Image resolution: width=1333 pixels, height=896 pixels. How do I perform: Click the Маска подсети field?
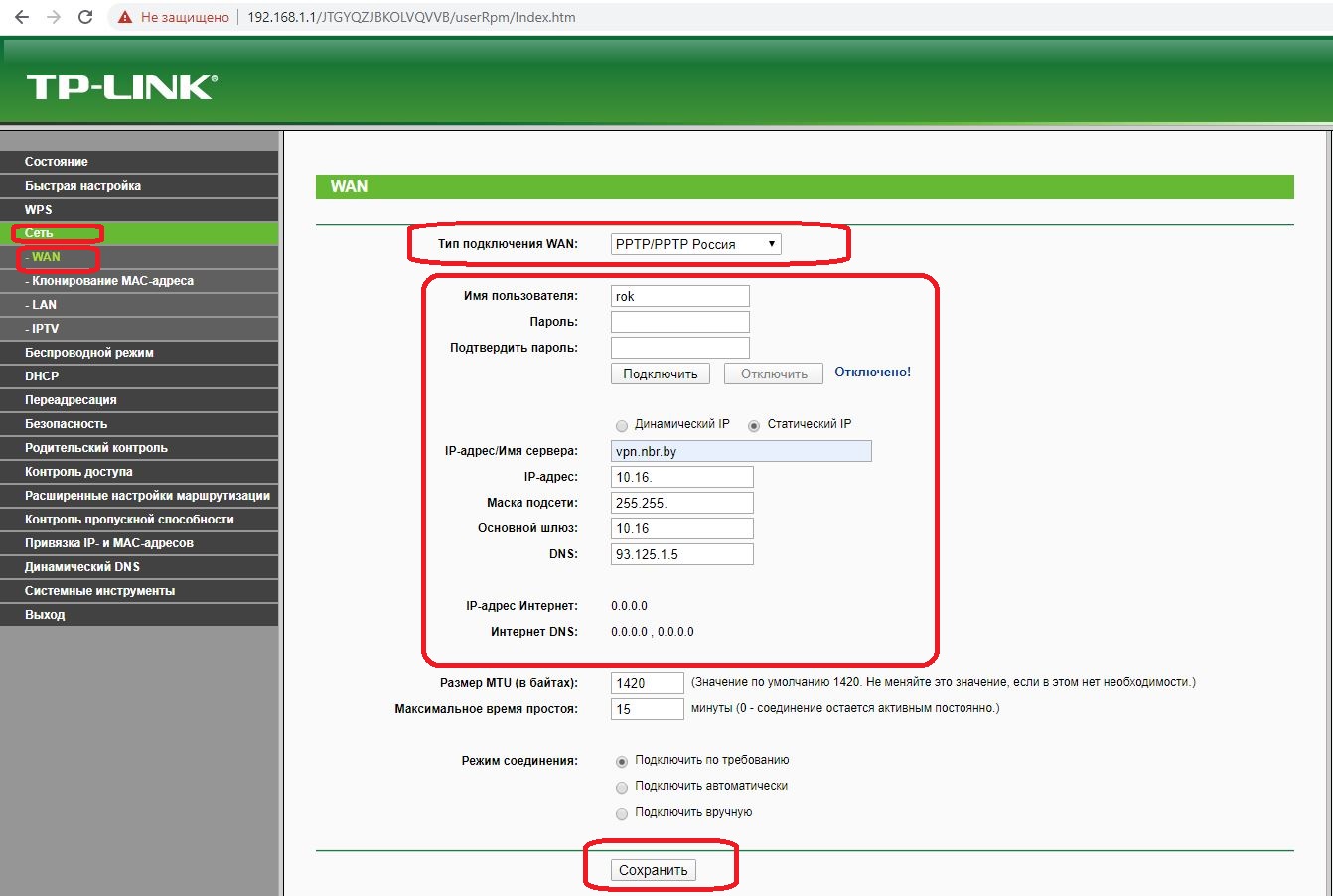[x=681, y=503]
